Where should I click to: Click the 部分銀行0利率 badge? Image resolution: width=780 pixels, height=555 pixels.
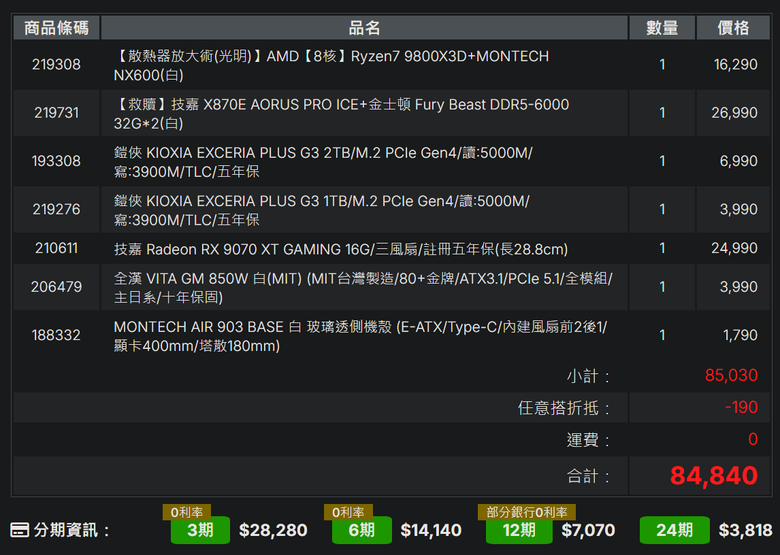coord(526,512)
